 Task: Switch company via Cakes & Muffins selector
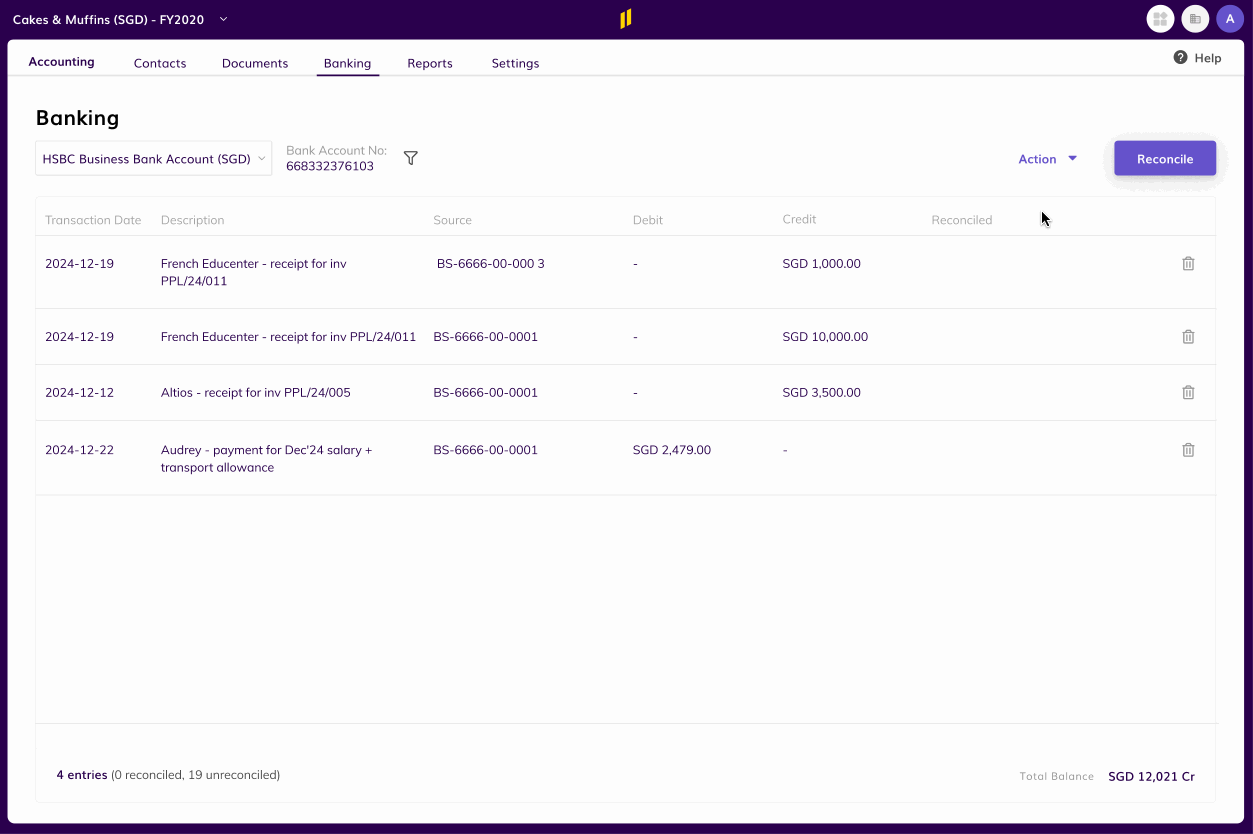pyautogui.click(x=118, y=18)
